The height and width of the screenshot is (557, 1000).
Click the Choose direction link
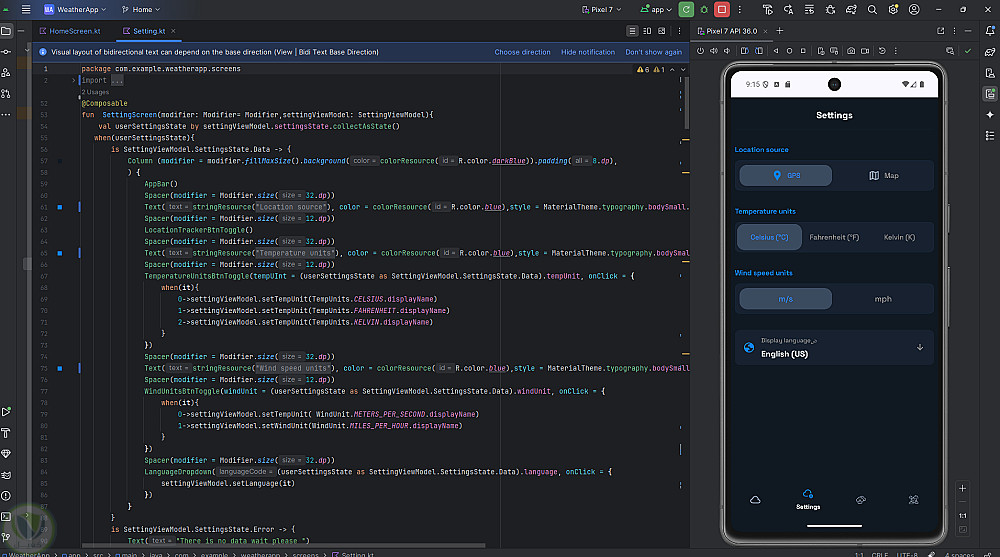(x=522, y=52)
